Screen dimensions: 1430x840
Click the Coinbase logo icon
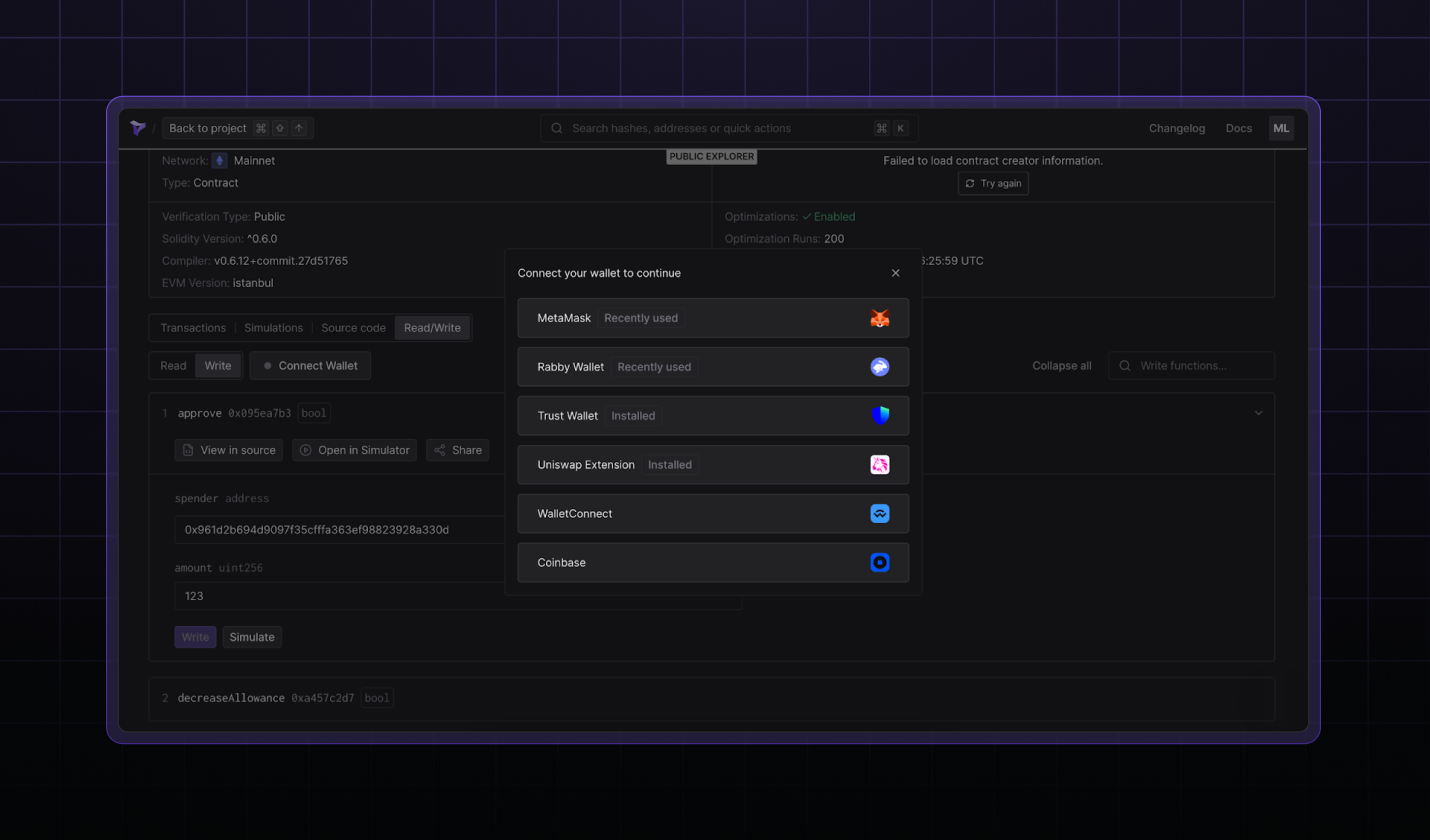coord(879,563)
